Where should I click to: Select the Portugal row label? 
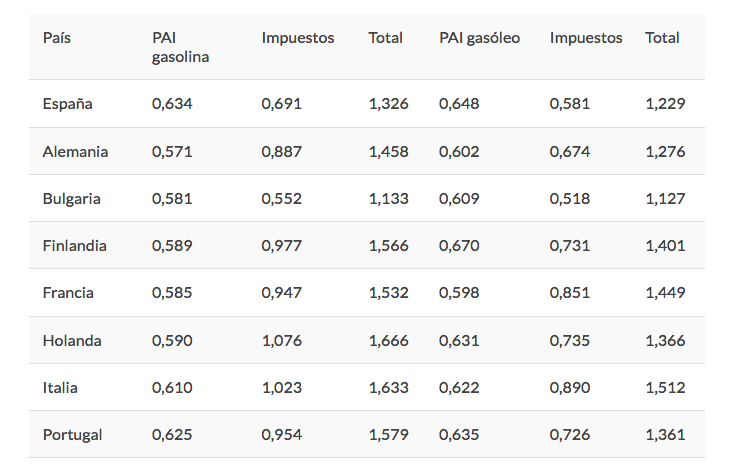click(x=72, y=435)
